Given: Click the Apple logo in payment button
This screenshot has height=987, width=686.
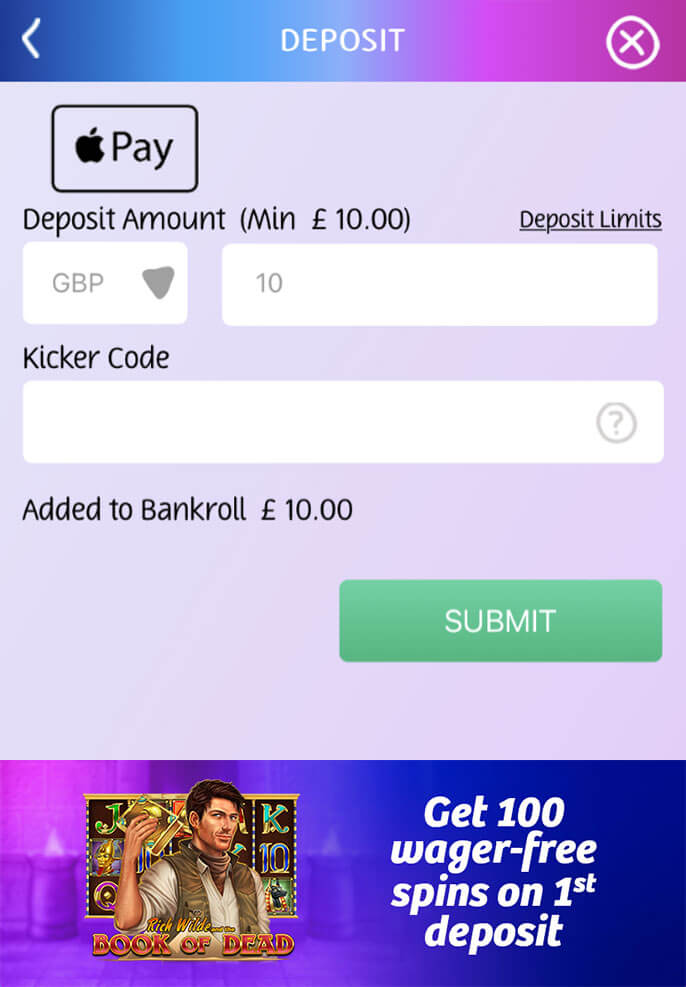Looking at the screenshot, I should (89, 145).
